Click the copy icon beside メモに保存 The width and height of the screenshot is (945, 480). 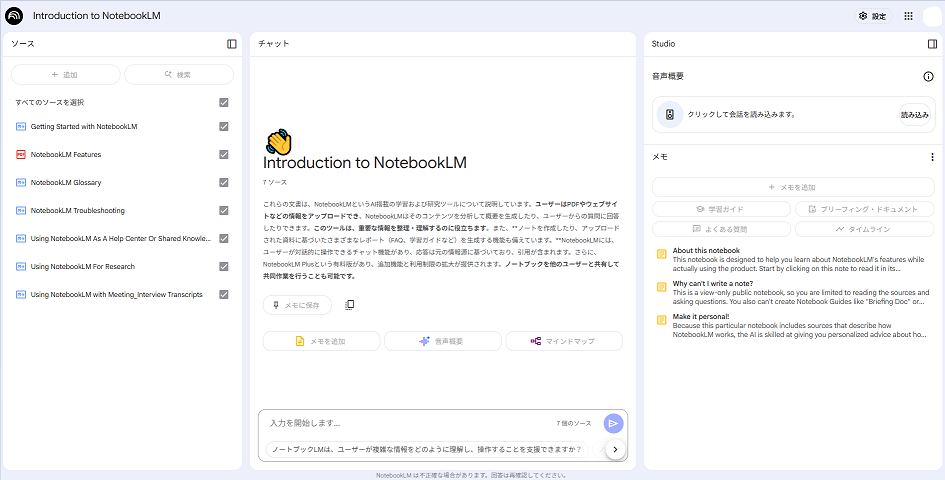(349, 305)
